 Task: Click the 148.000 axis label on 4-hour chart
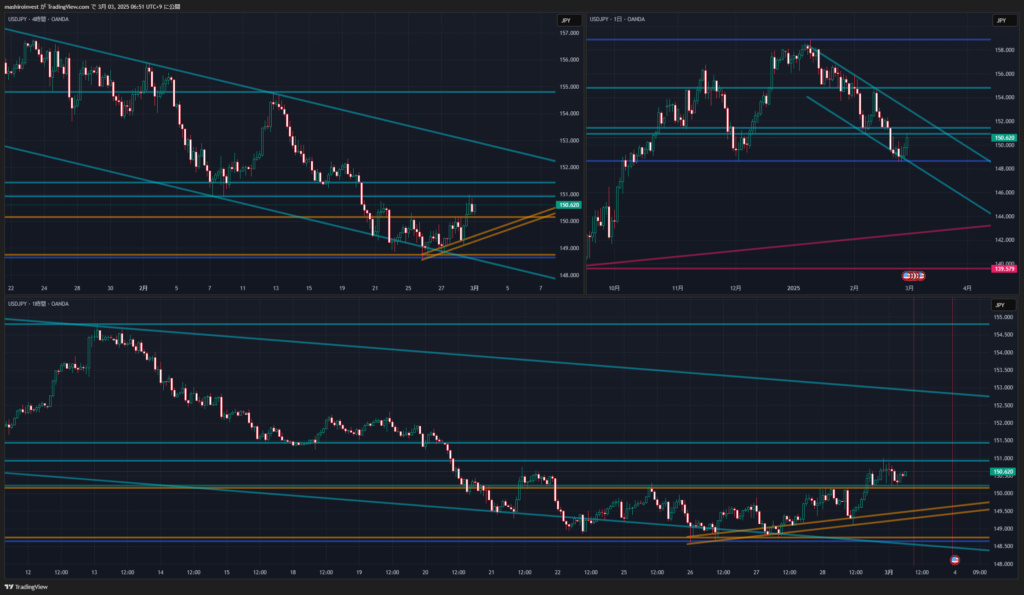pos(569,275)
